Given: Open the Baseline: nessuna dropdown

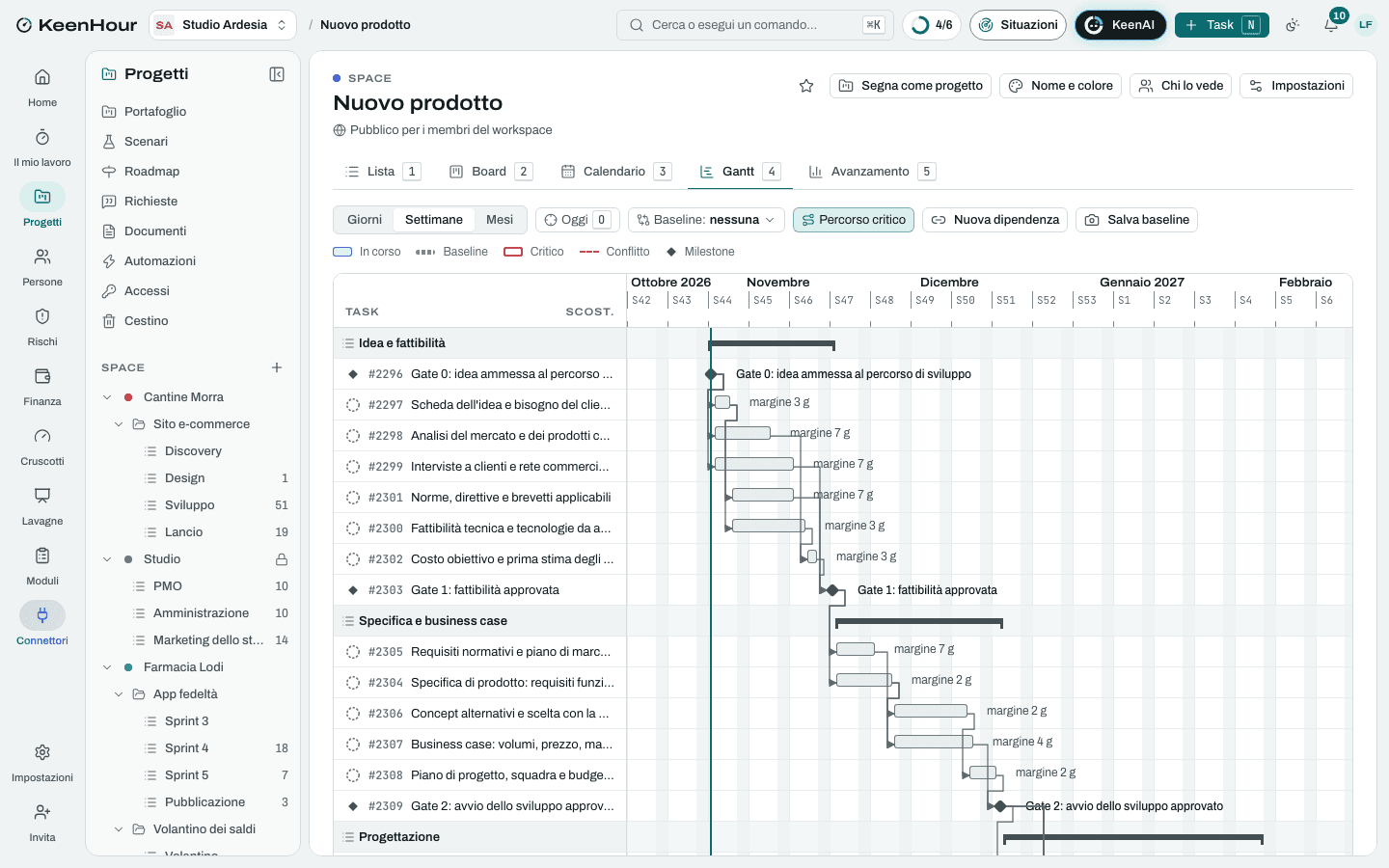Looking at the screenshot, I should (706, 220).
